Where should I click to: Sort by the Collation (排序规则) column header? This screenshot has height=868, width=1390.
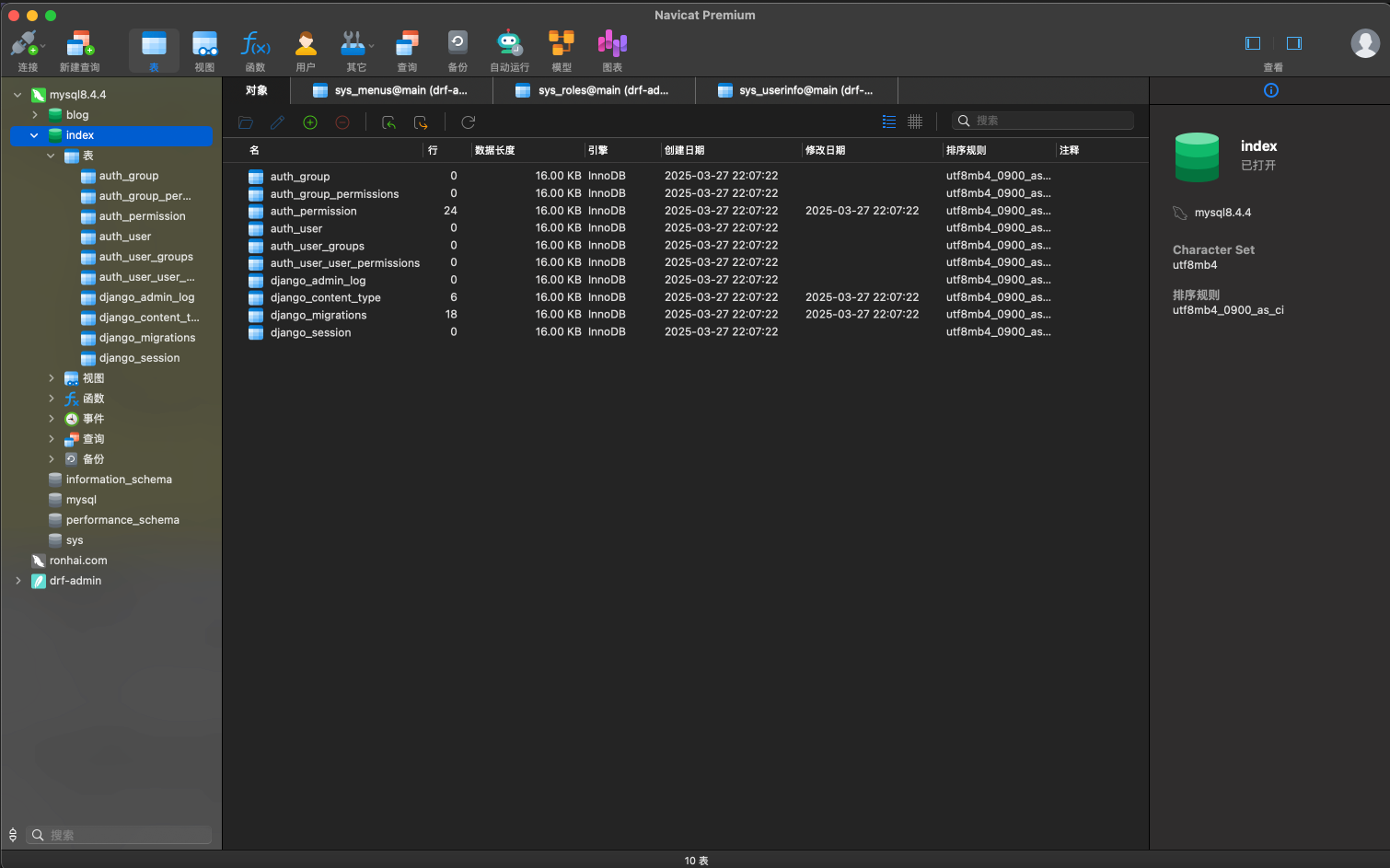point(999,150)
